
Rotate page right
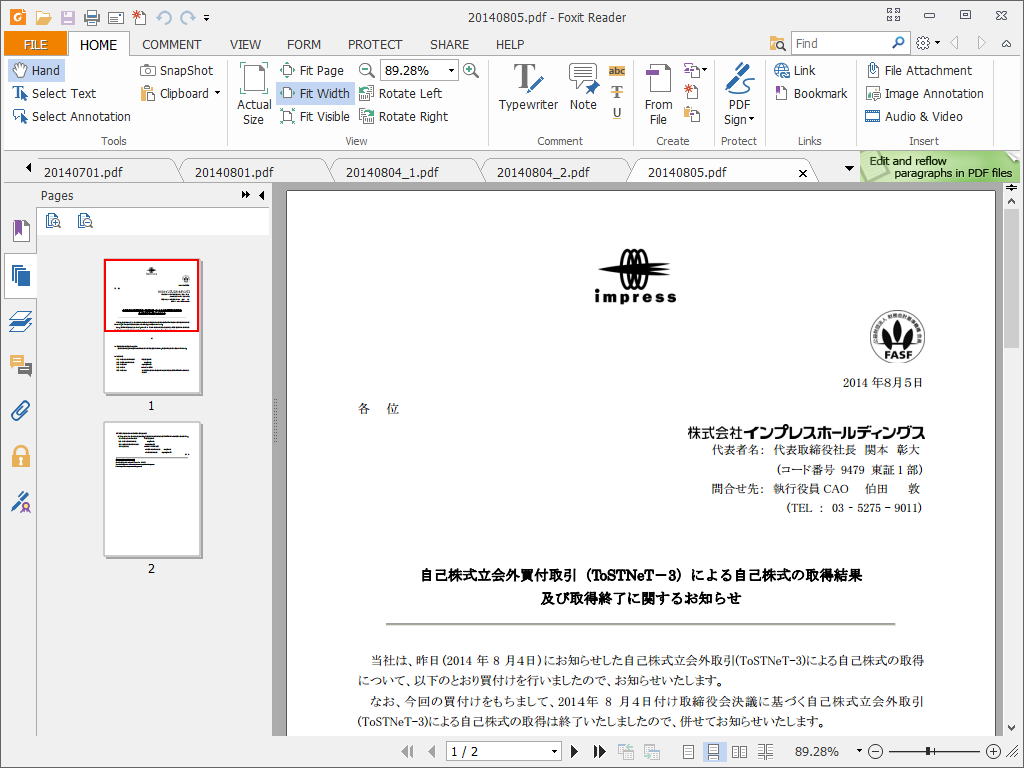coord(404,116)
